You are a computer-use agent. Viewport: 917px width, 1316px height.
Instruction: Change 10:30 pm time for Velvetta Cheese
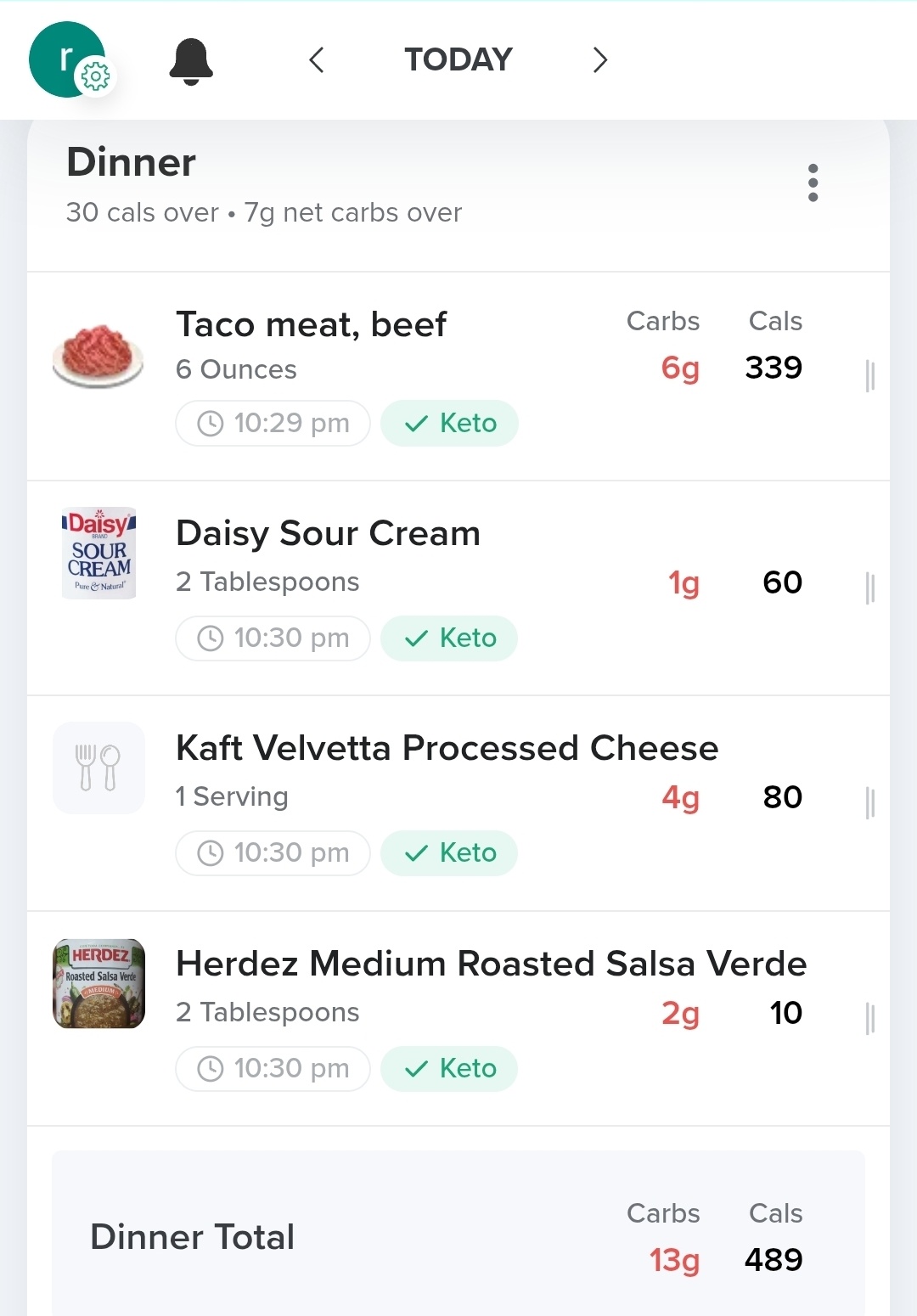point(273,852)
